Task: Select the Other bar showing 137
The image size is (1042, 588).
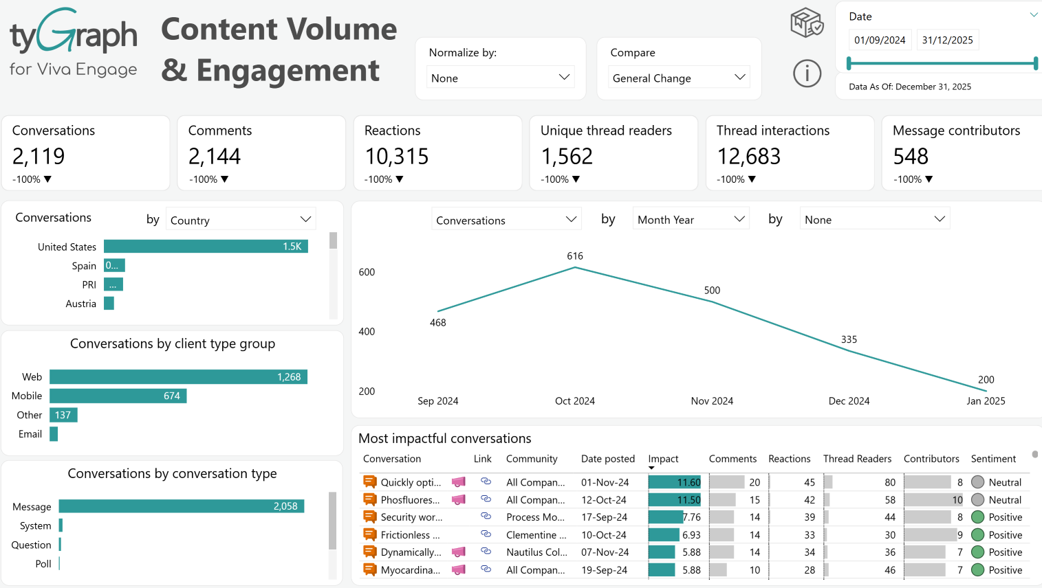Action: click(x=64, y=415)
